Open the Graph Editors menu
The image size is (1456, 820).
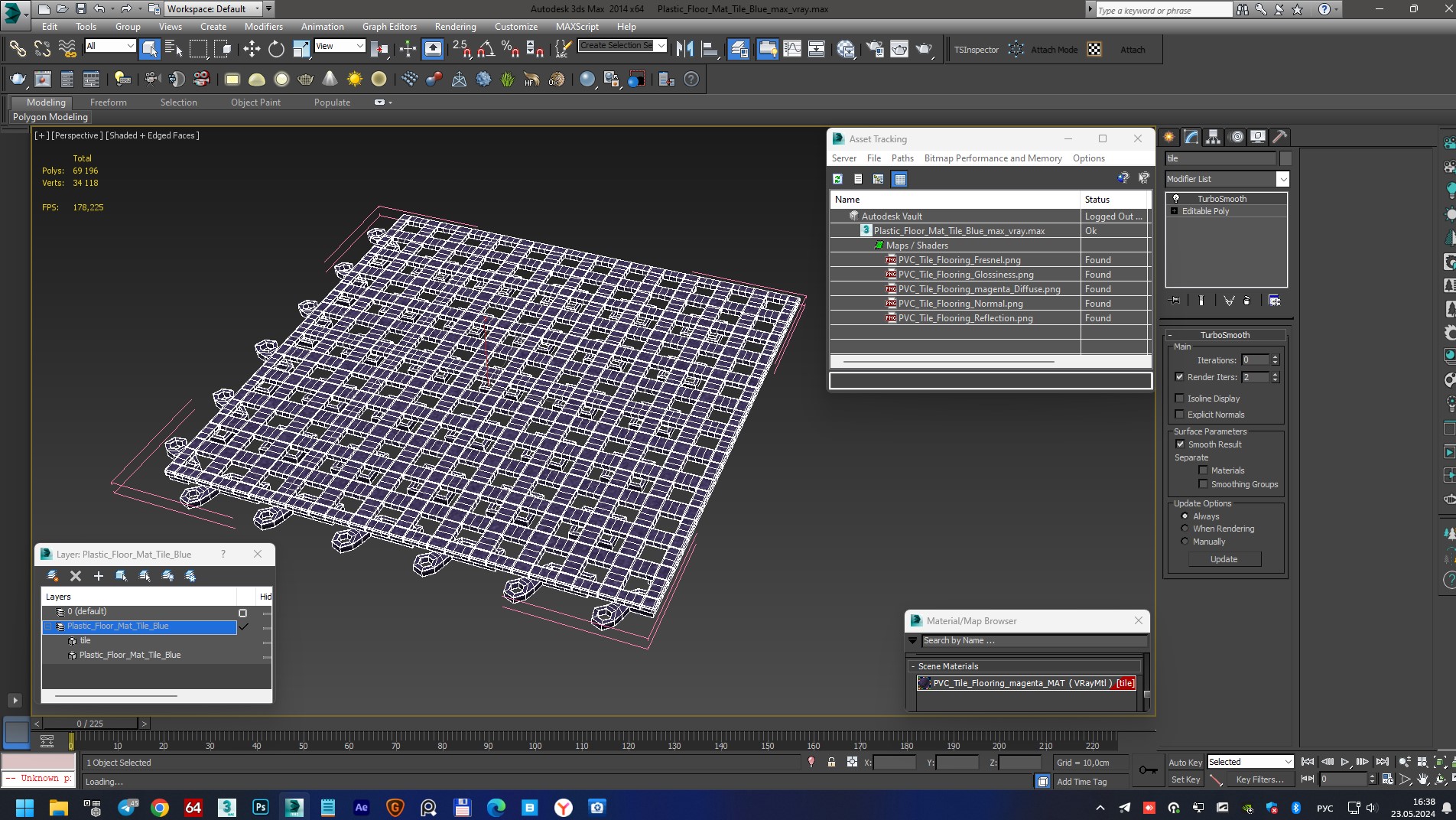[389, 26]
